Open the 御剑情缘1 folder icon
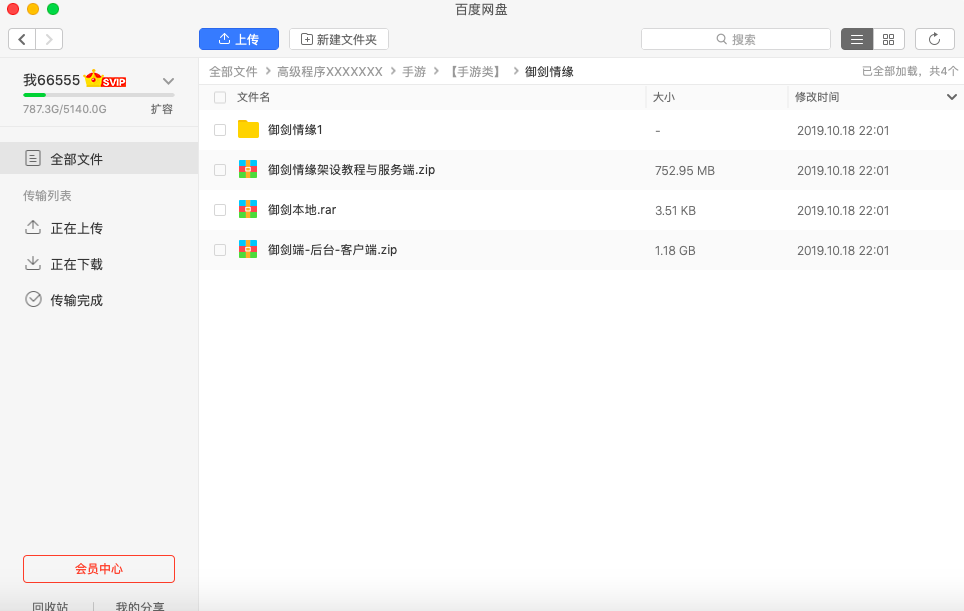 (248, 130)
